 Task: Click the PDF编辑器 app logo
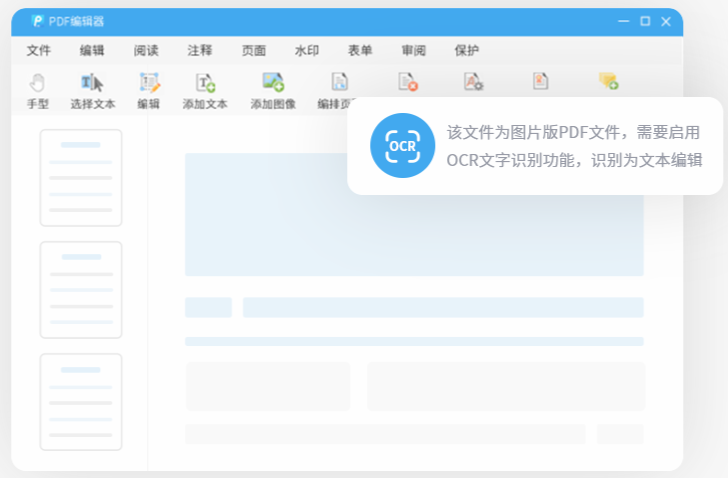click(37, 21)
